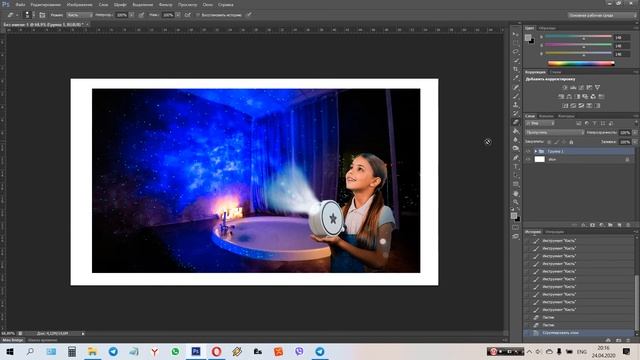Image resolution: width=640 pixels, height=360 pixels.
Task: Open the eraser Mode dropdown
Action: tap(79, 15)
